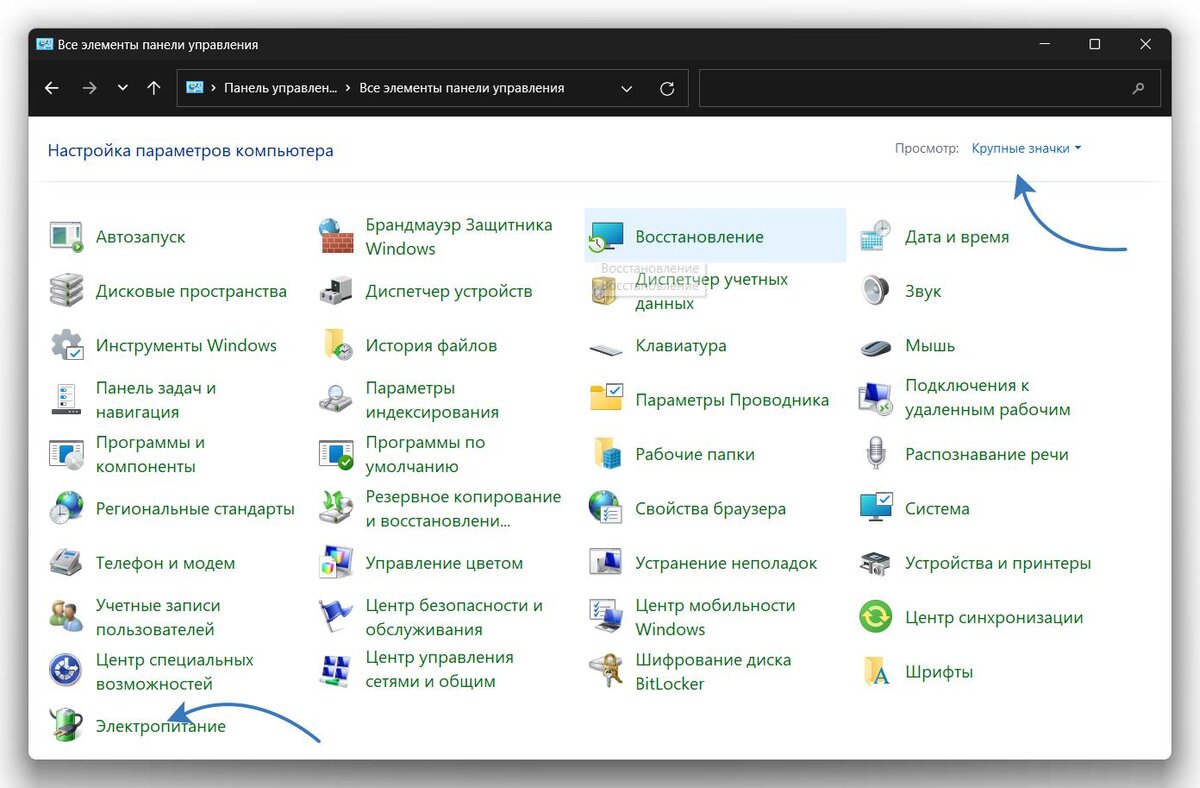The height and width of the screenshot is (788, 1200).
Task: Click the Мышь mouse icon
Action: tap(876, 346)
